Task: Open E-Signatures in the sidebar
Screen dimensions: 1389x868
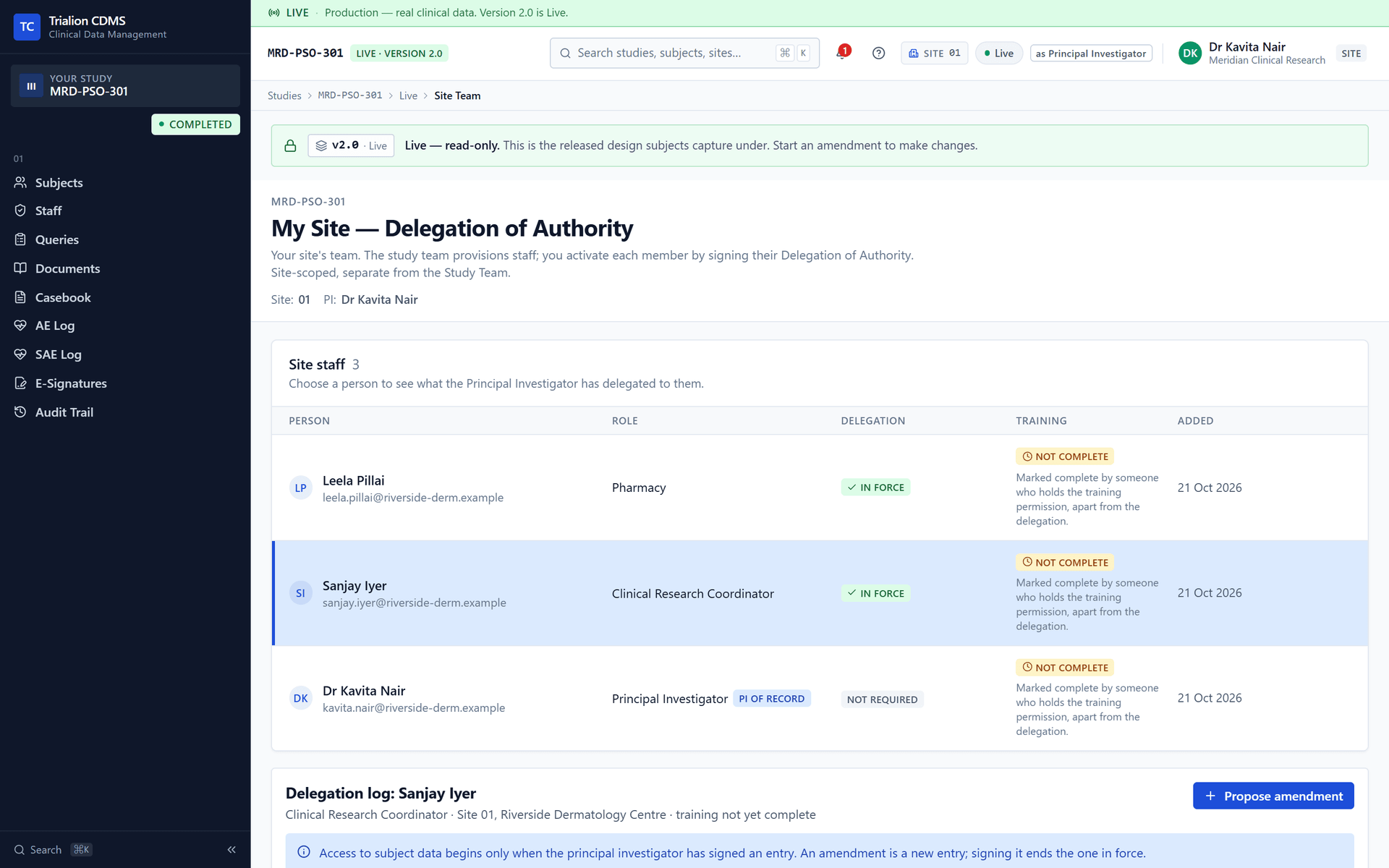Action: [125, 383]
